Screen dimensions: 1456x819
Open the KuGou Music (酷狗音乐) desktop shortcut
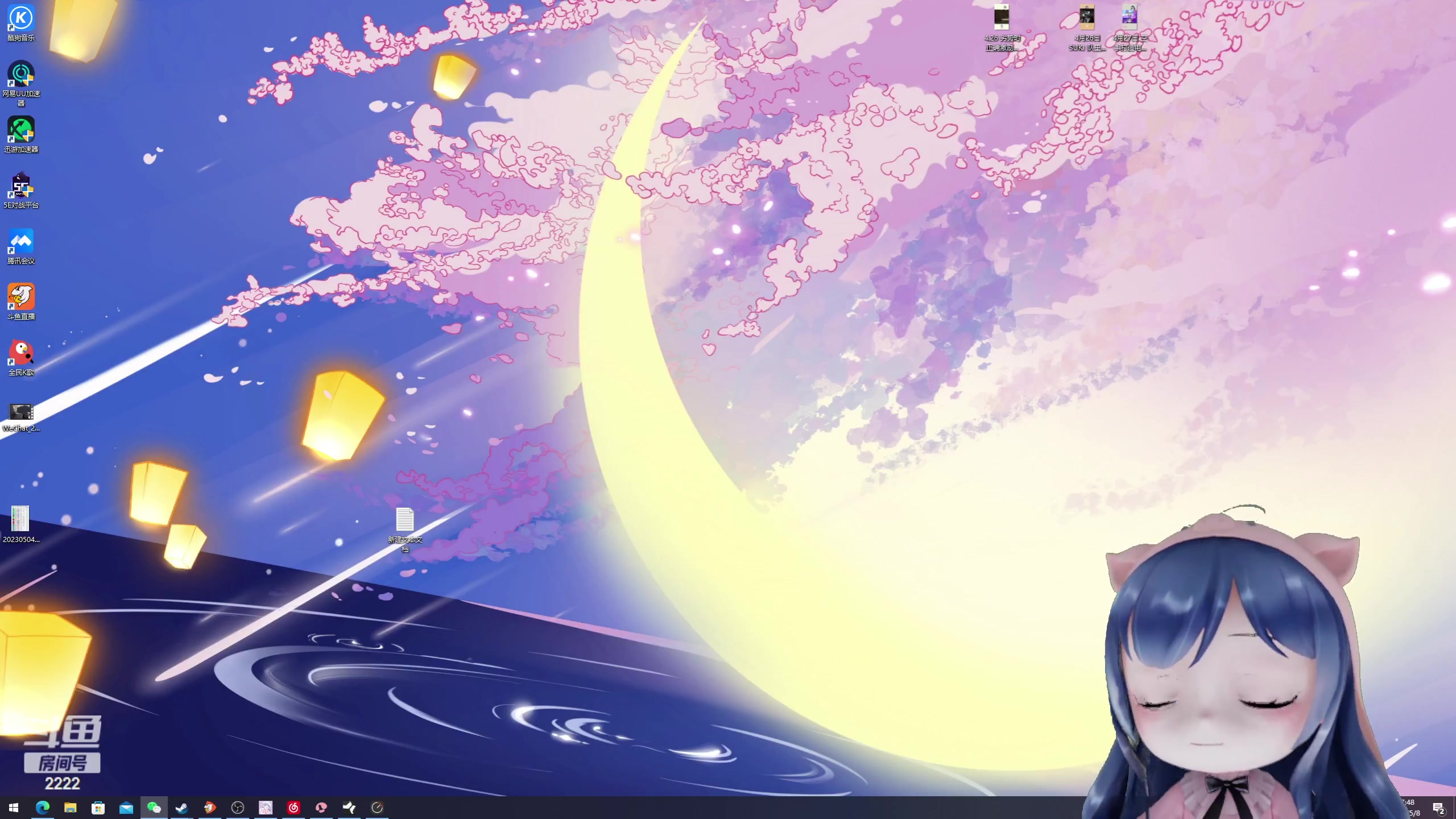coord(21,19)
